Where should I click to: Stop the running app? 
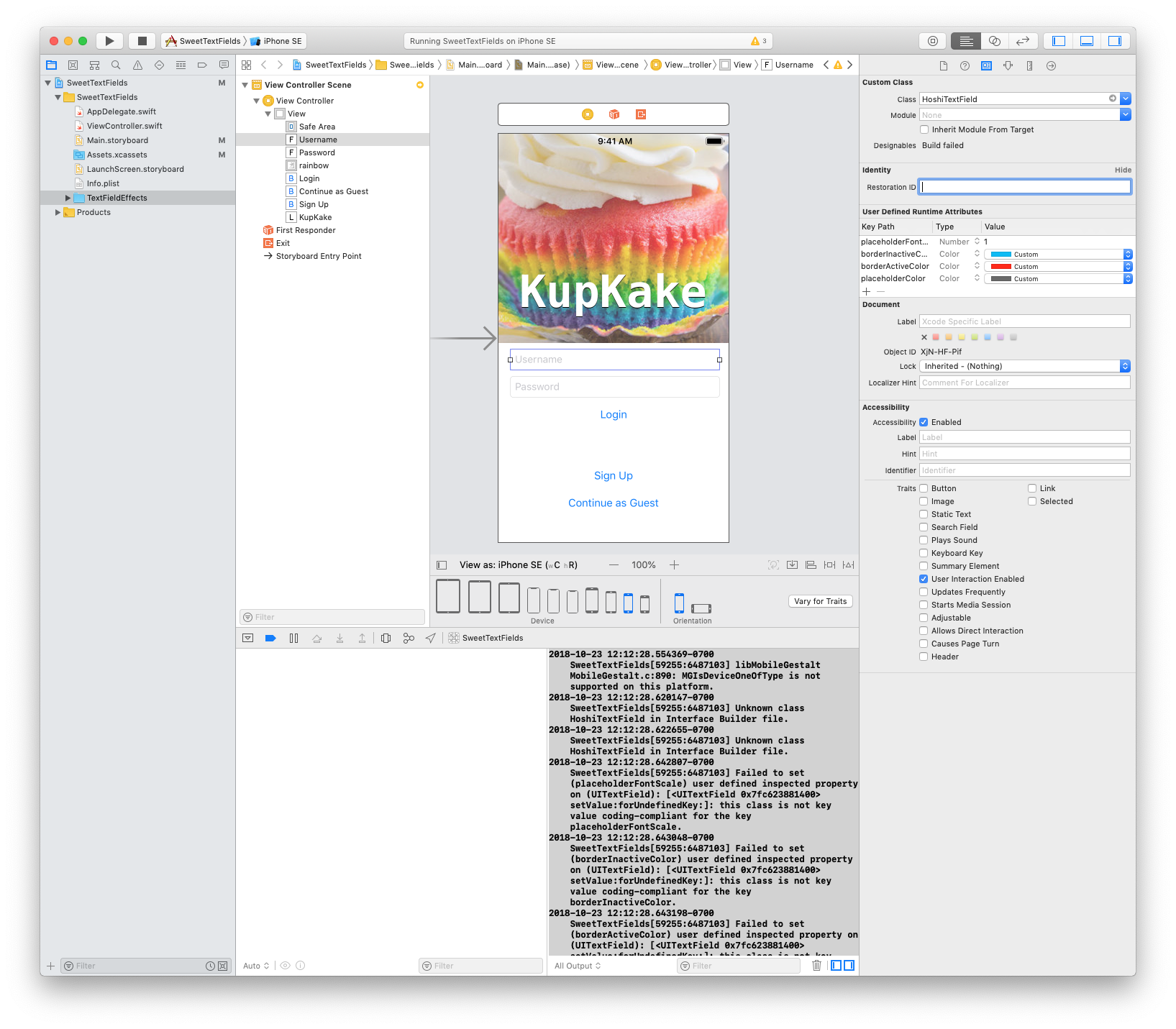point(142,41)
